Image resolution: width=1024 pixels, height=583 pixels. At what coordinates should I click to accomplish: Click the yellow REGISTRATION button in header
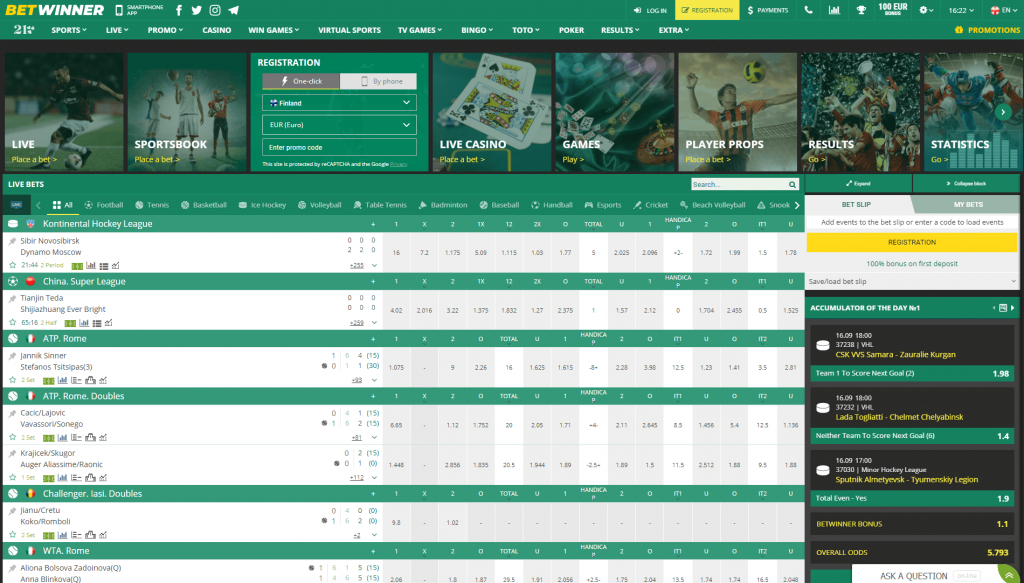point(707,10)
